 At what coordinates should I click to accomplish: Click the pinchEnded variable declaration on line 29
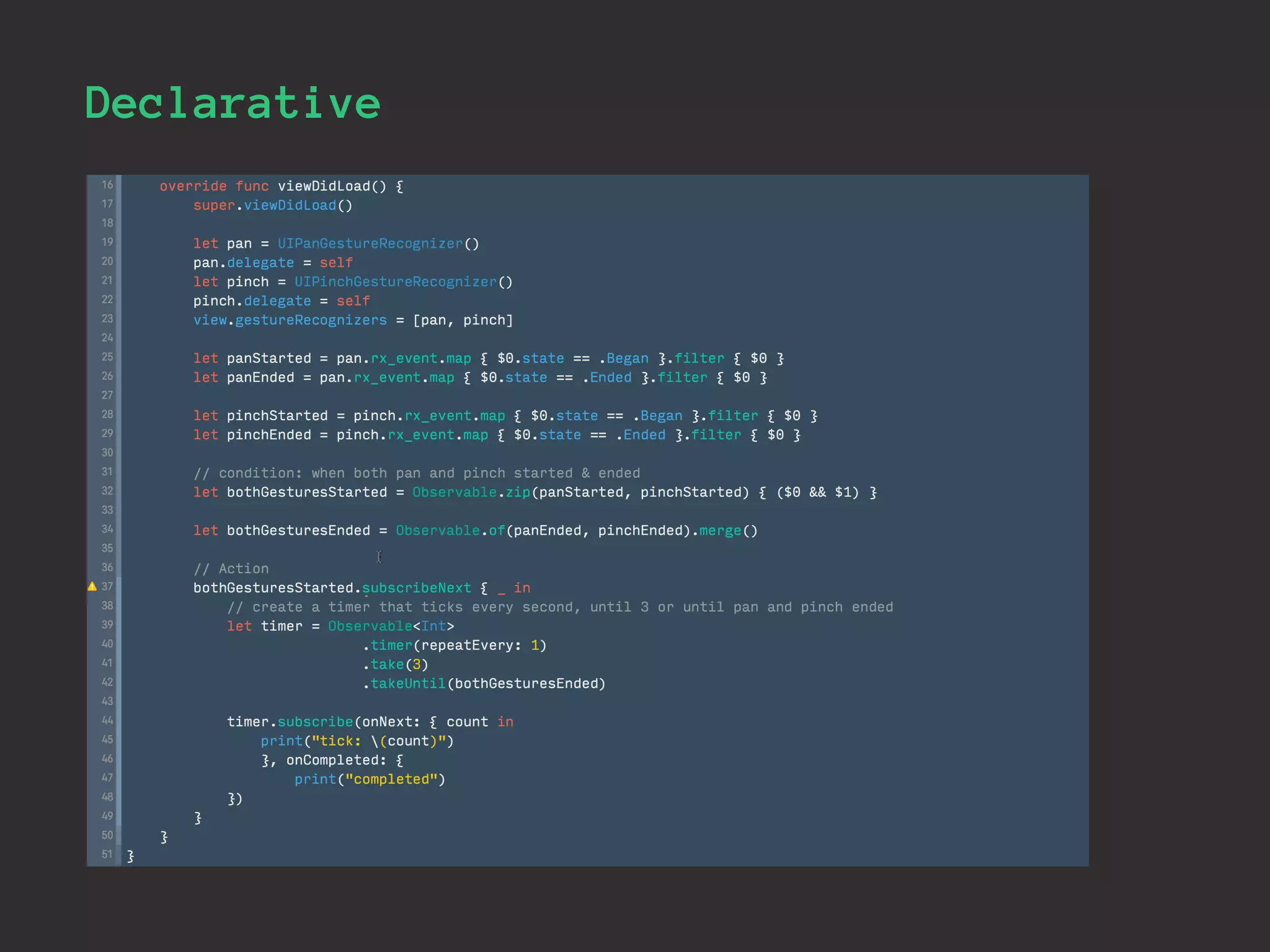click(269, 435)
